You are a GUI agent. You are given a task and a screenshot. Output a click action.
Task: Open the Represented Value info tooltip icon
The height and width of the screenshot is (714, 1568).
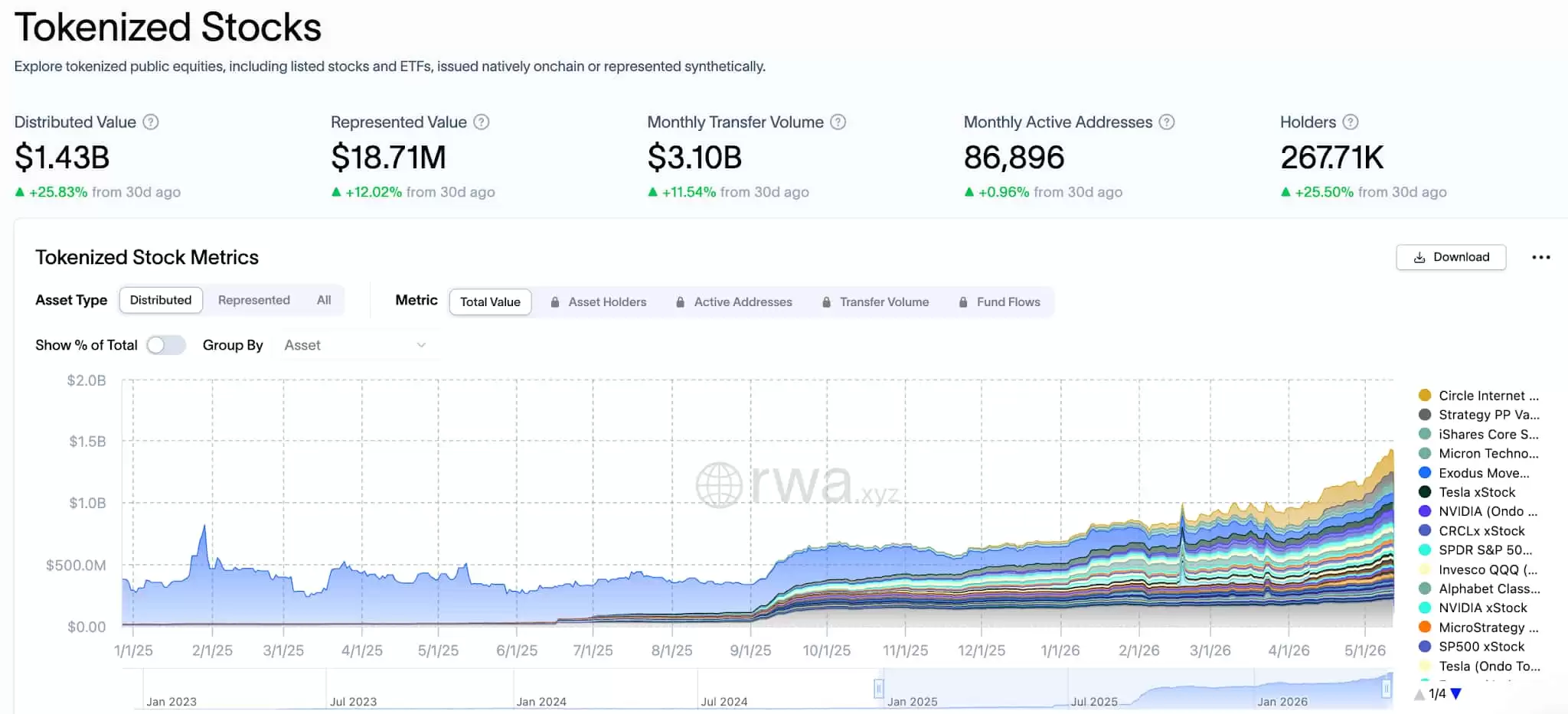(481, 122)
